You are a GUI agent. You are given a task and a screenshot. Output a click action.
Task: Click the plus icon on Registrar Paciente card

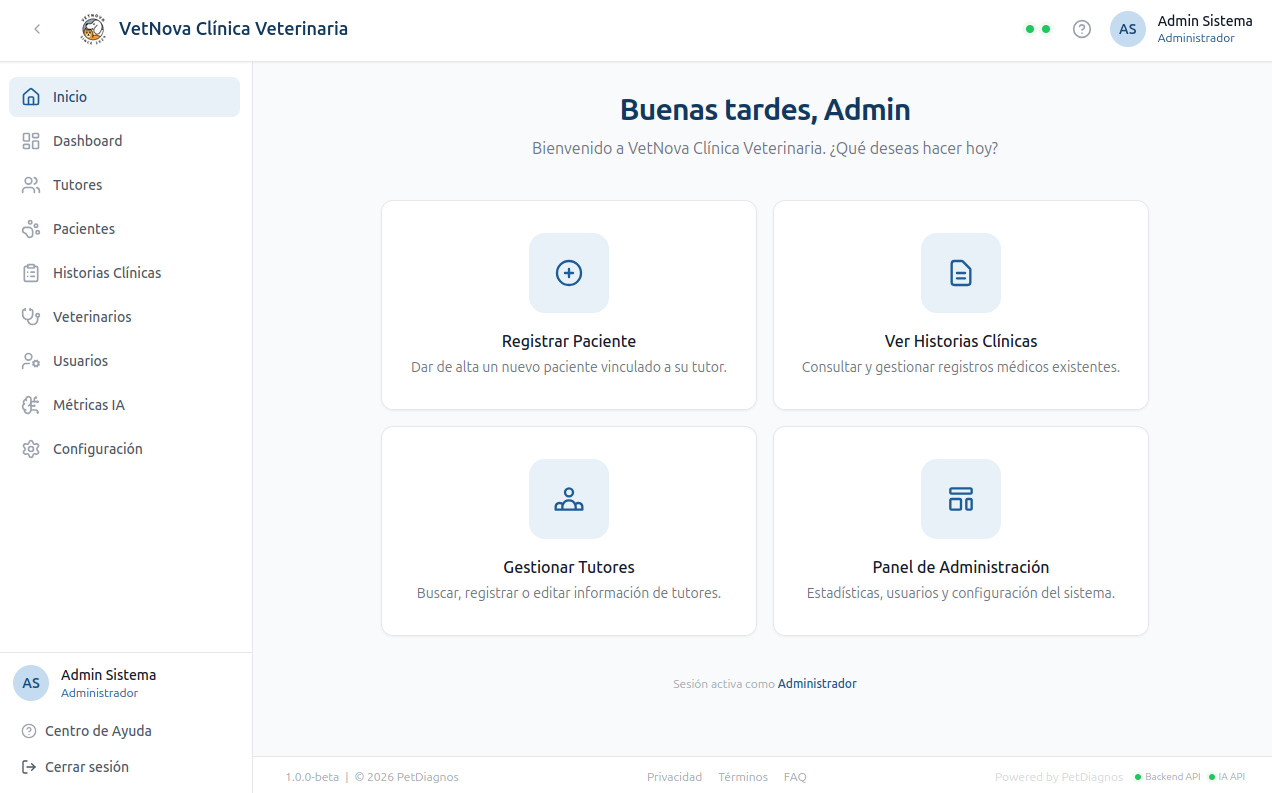tap(569, 273)
